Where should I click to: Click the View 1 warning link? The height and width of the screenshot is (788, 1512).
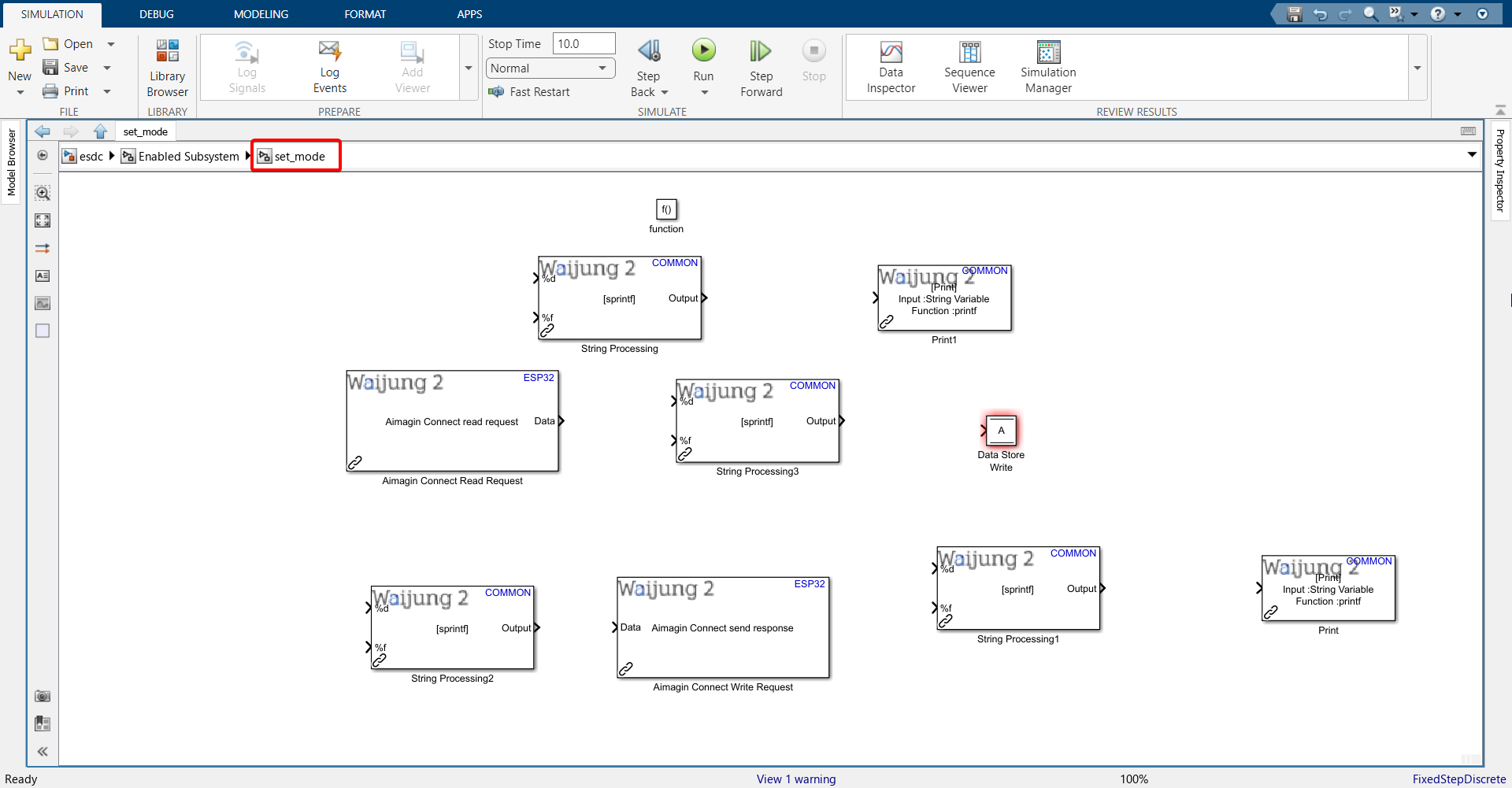[x=796, y=779]
